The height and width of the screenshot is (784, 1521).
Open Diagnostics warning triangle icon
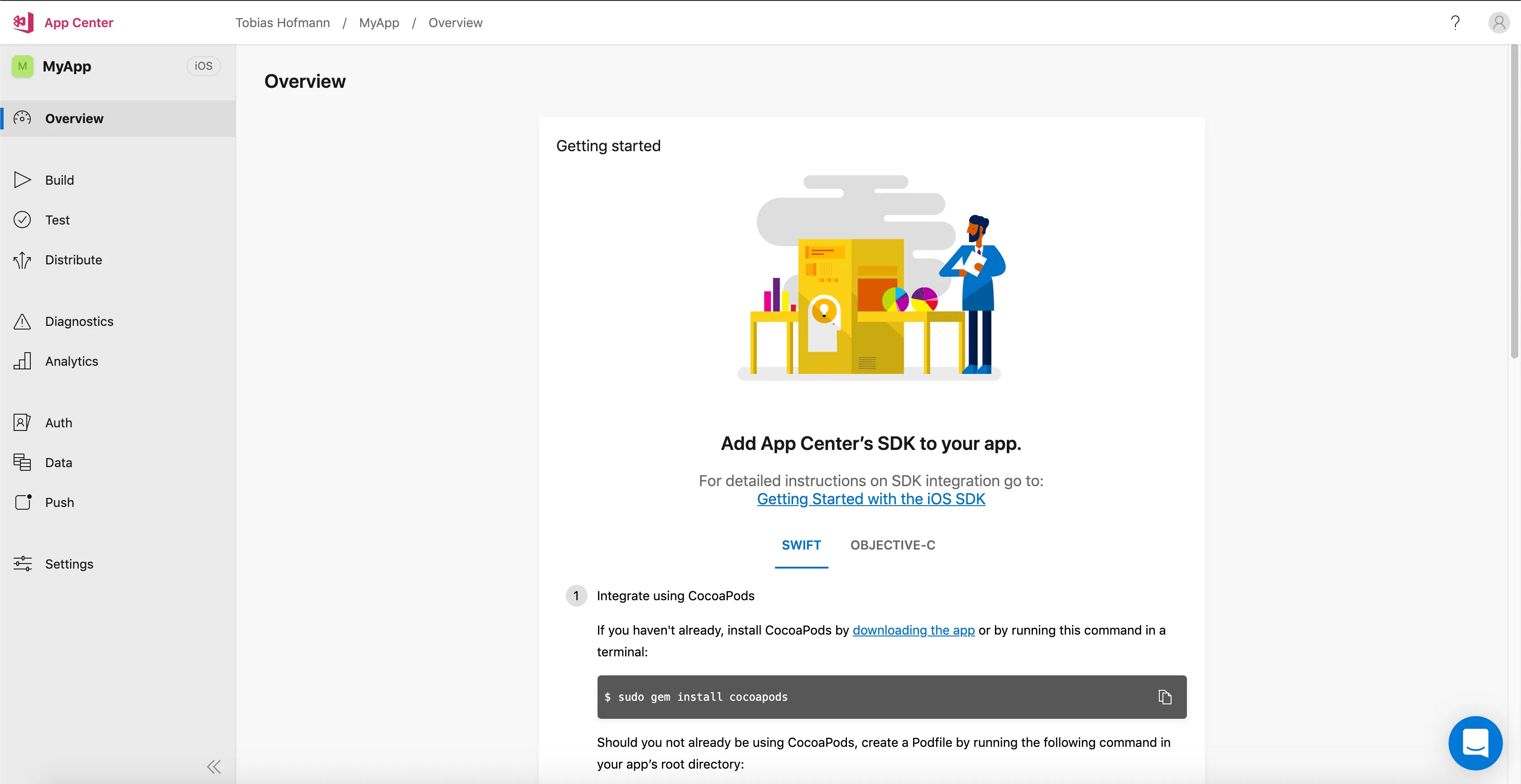(x=23, y=321)
